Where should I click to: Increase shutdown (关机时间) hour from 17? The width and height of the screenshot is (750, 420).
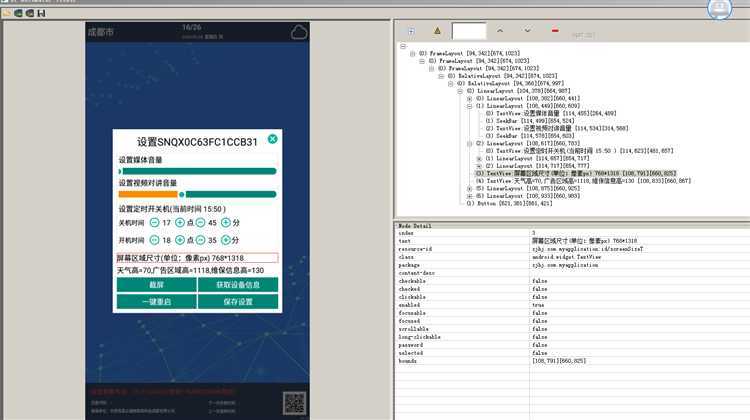(180, 222)
